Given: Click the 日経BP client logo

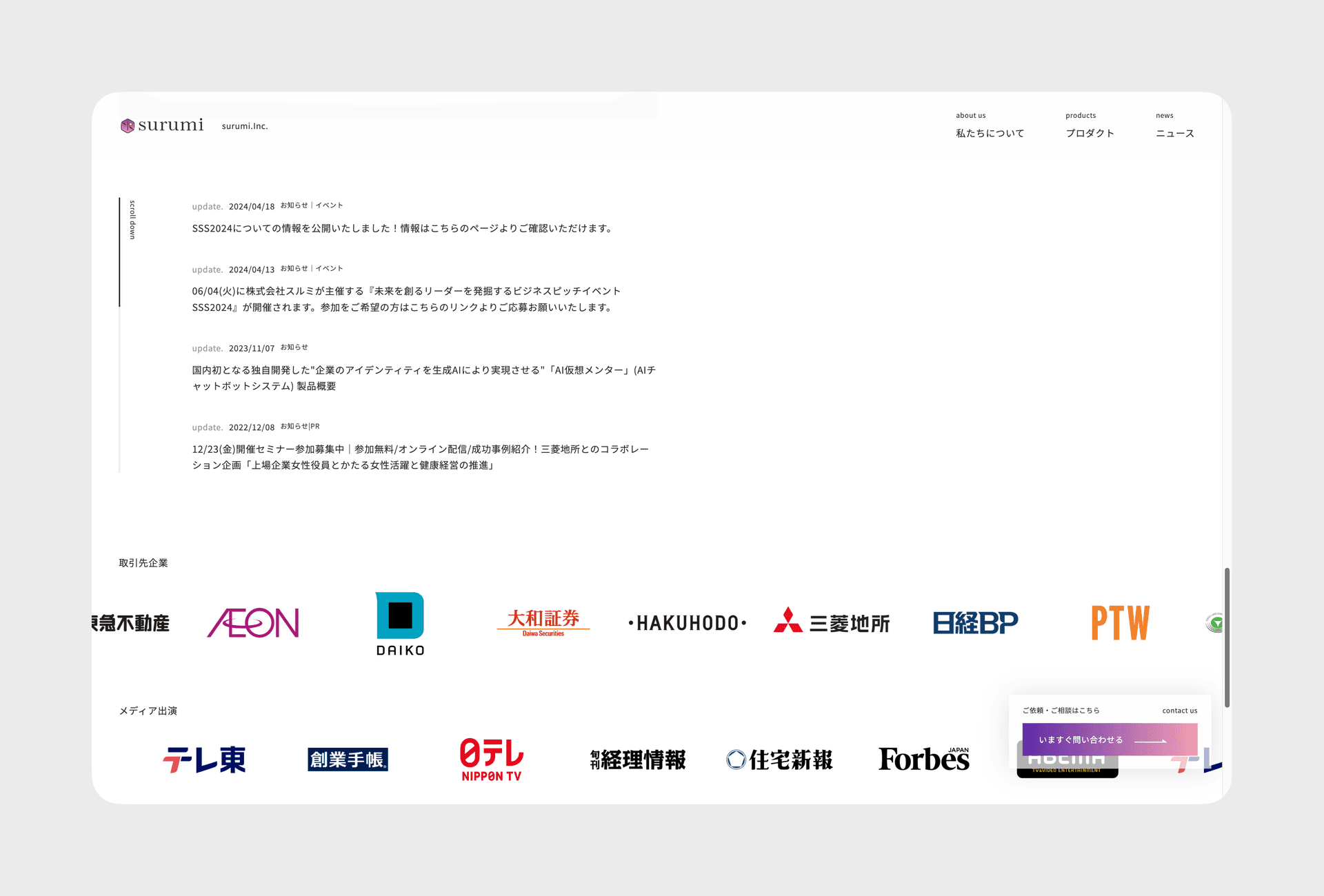Looking at the screenshot, I should click(975, 623).
